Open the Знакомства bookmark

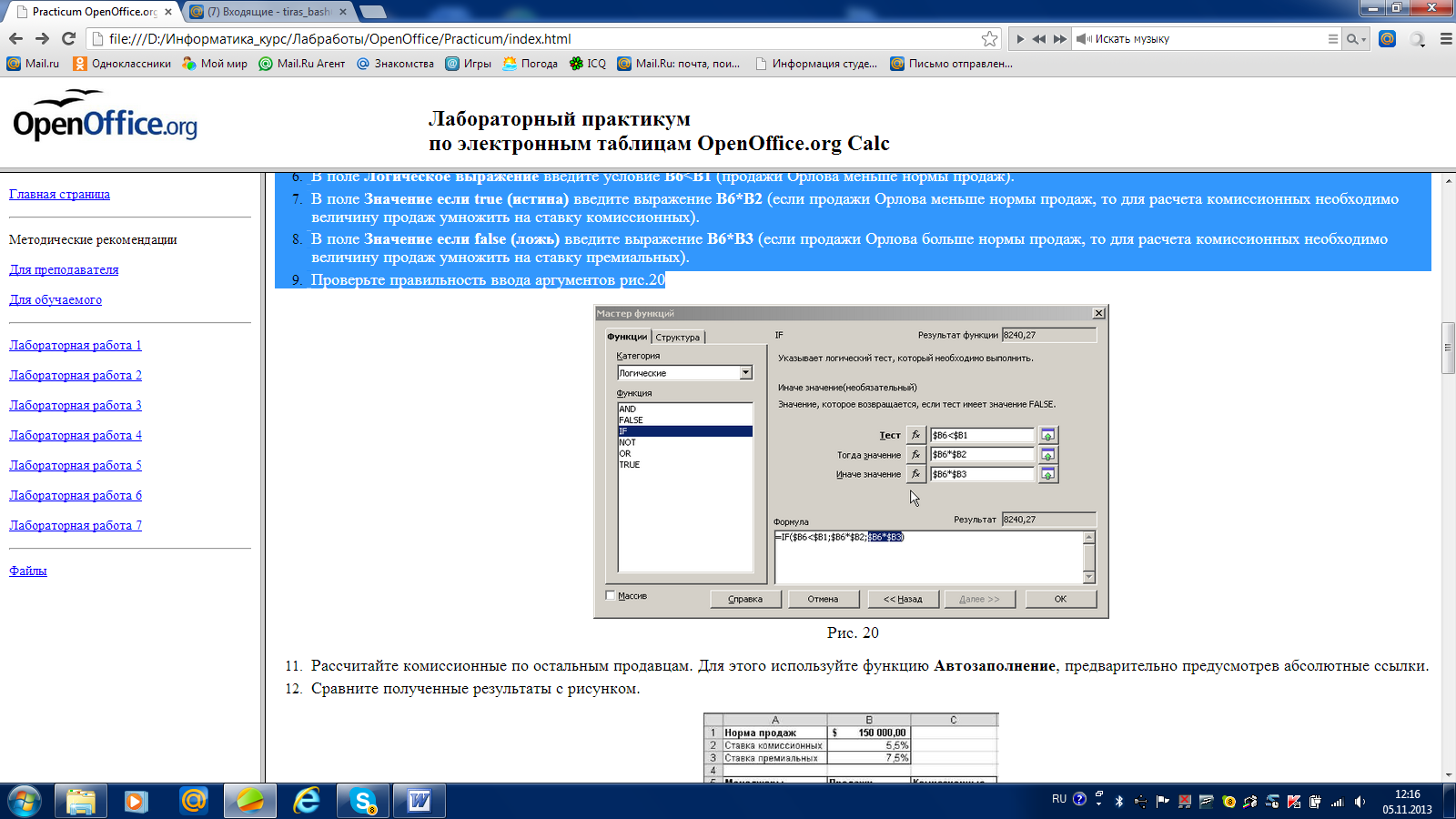[x=395, y=64]
